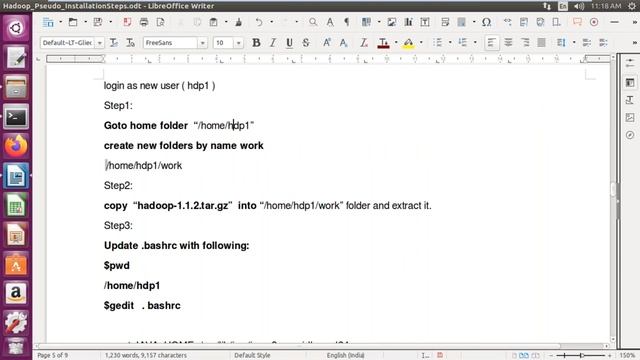The width and height of the screenshot is (640, 360).
Task: Insert an image
Action: click(392, 22)
